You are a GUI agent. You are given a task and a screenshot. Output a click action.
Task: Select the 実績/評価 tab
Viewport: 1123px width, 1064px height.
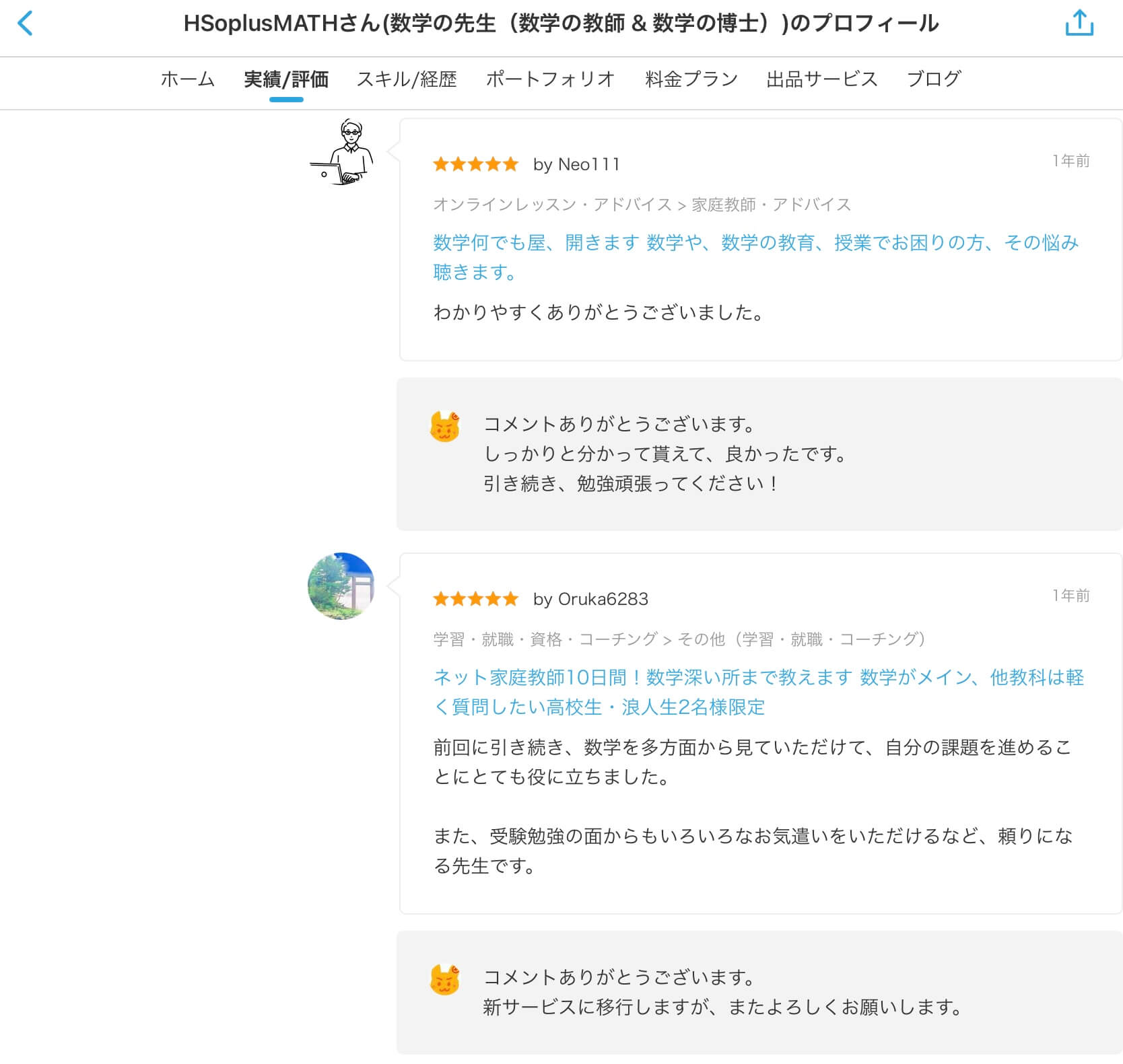286,79
